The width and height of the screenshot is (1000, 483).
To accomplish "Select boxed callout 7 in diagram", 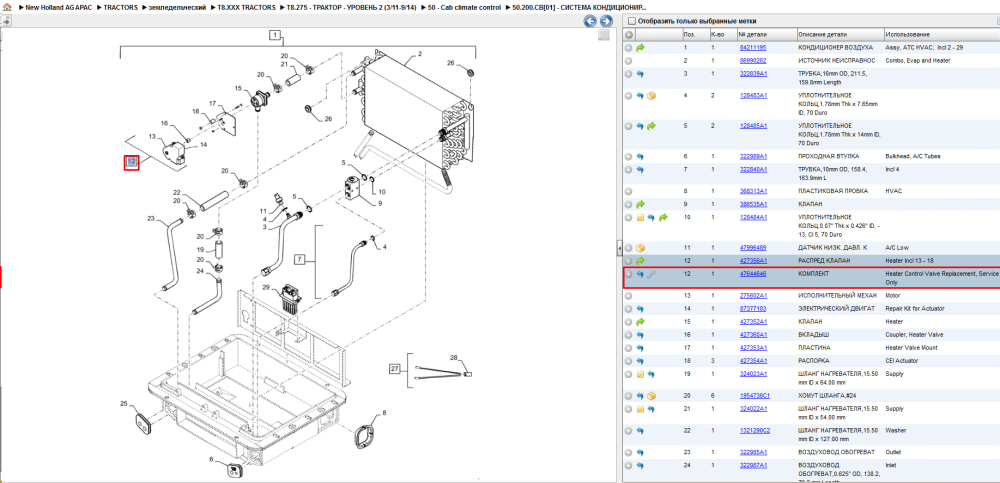I will coord(301,259).
